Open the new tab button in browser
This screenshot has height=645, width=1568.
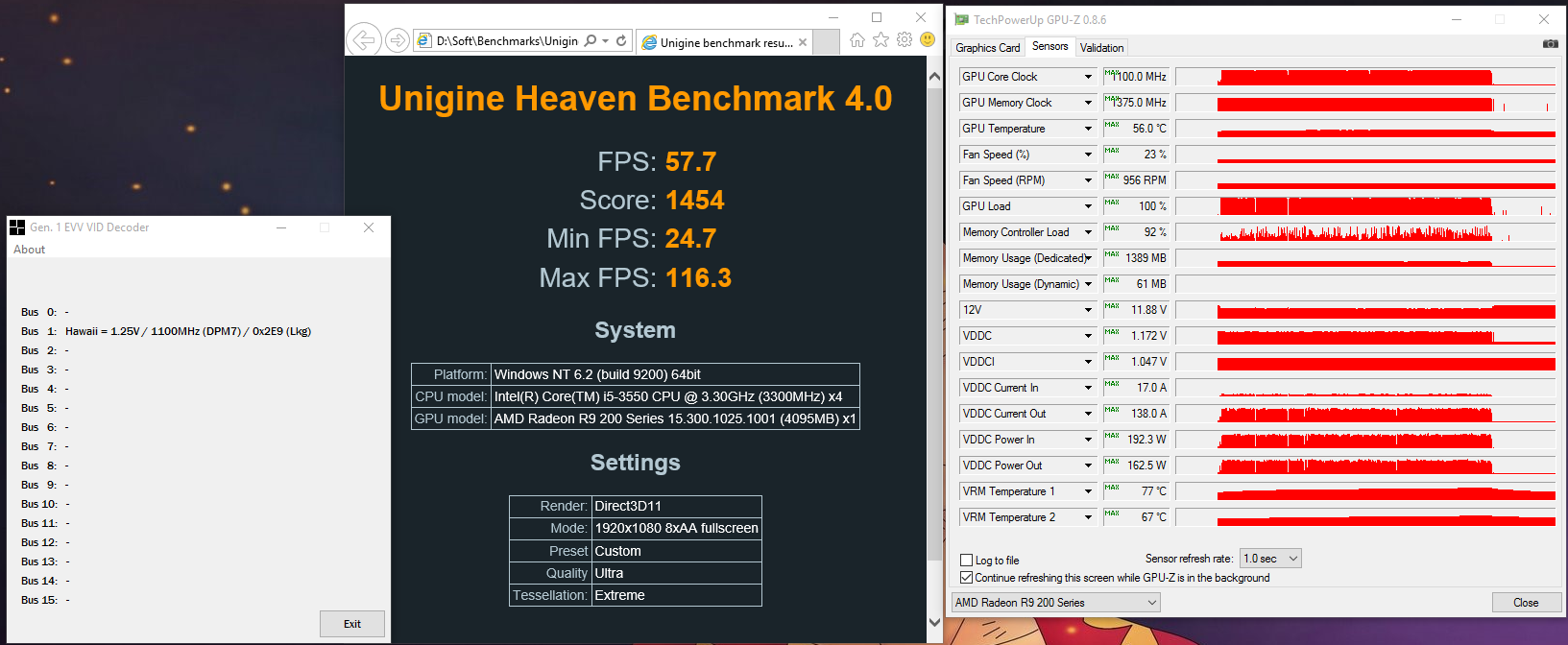pos(826,42)
